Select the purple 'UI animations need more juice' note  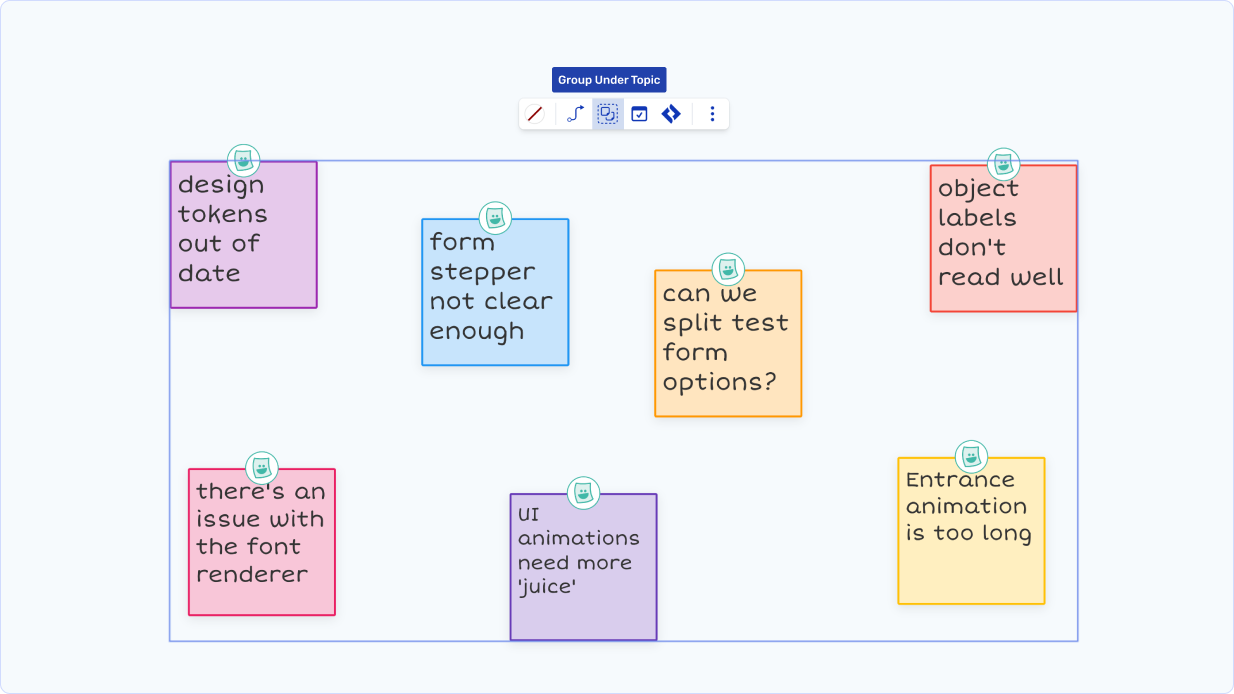coord(583,575)
